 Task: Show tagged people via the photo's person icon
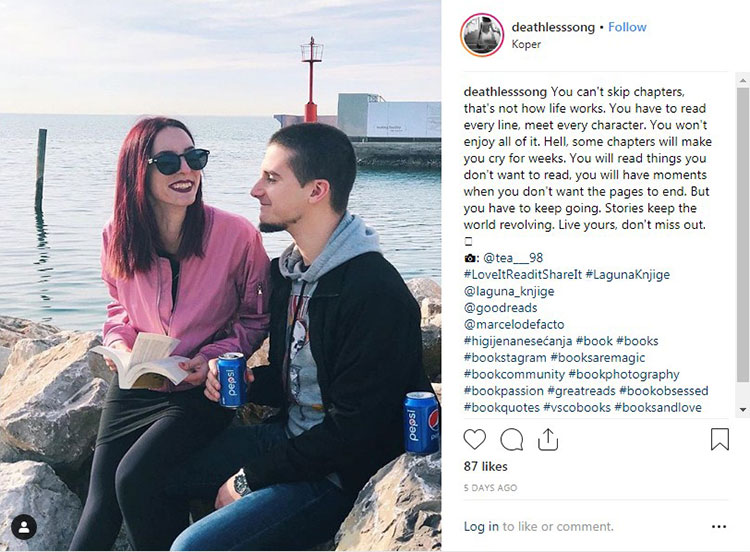23,527
